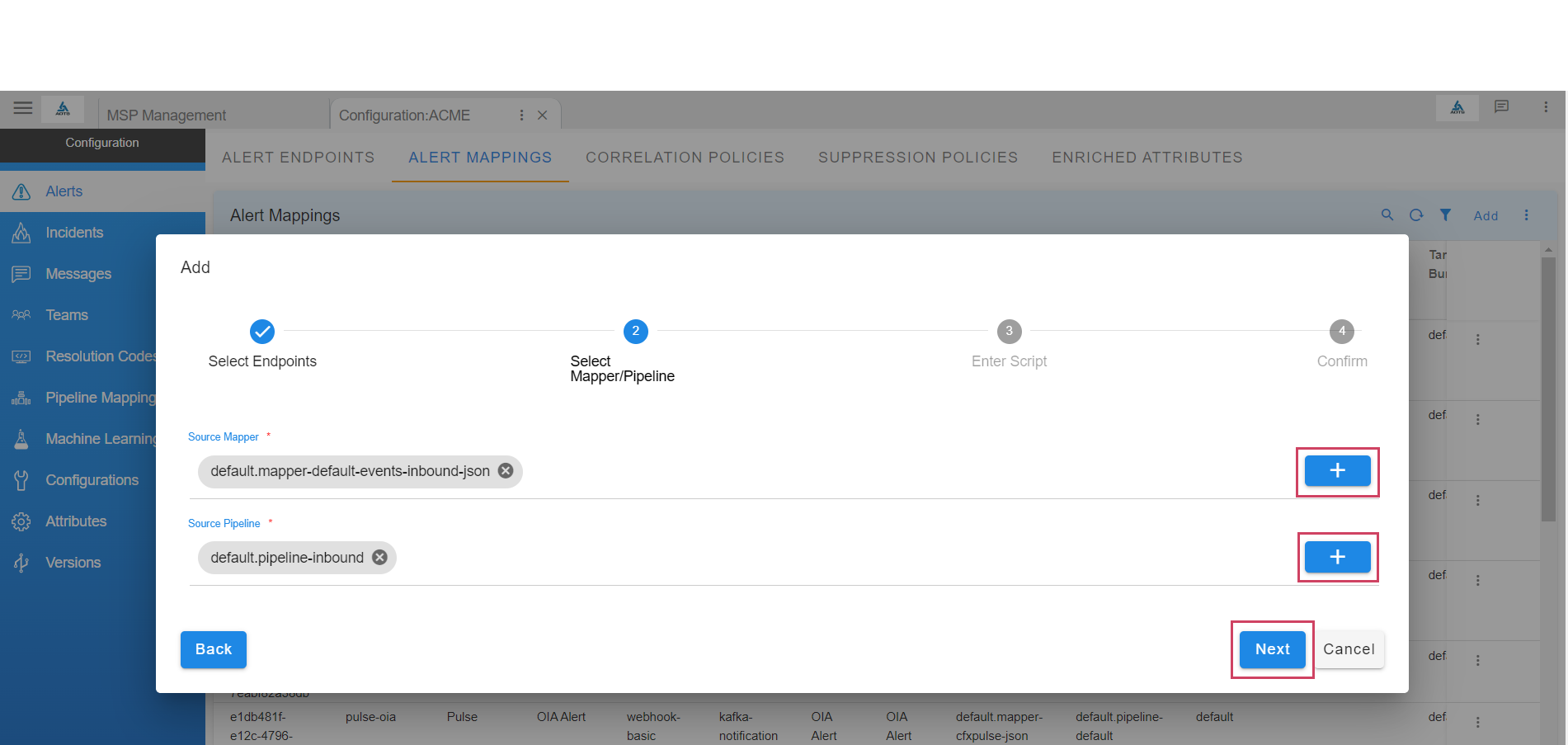The width and height of the screenshot is (1568, 745).
Task: Remove the default.mapper-default-events-inbound-json chip
Action: 506,471
